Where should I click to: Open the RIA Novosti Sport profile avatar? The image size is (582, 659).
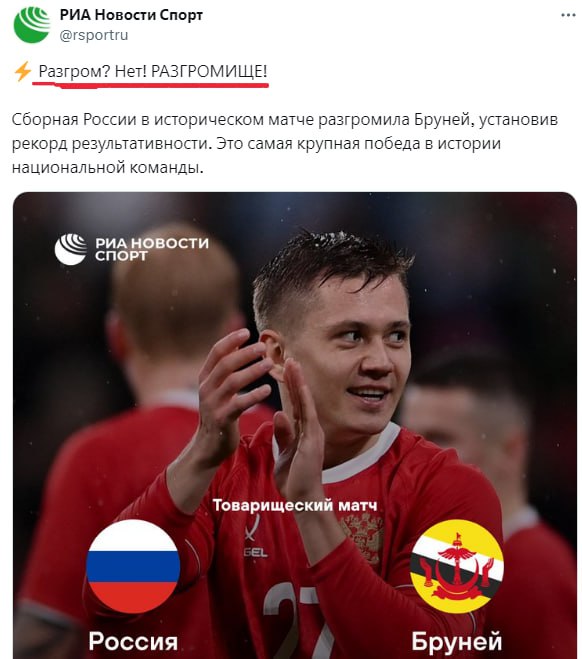tap(32, 24)
